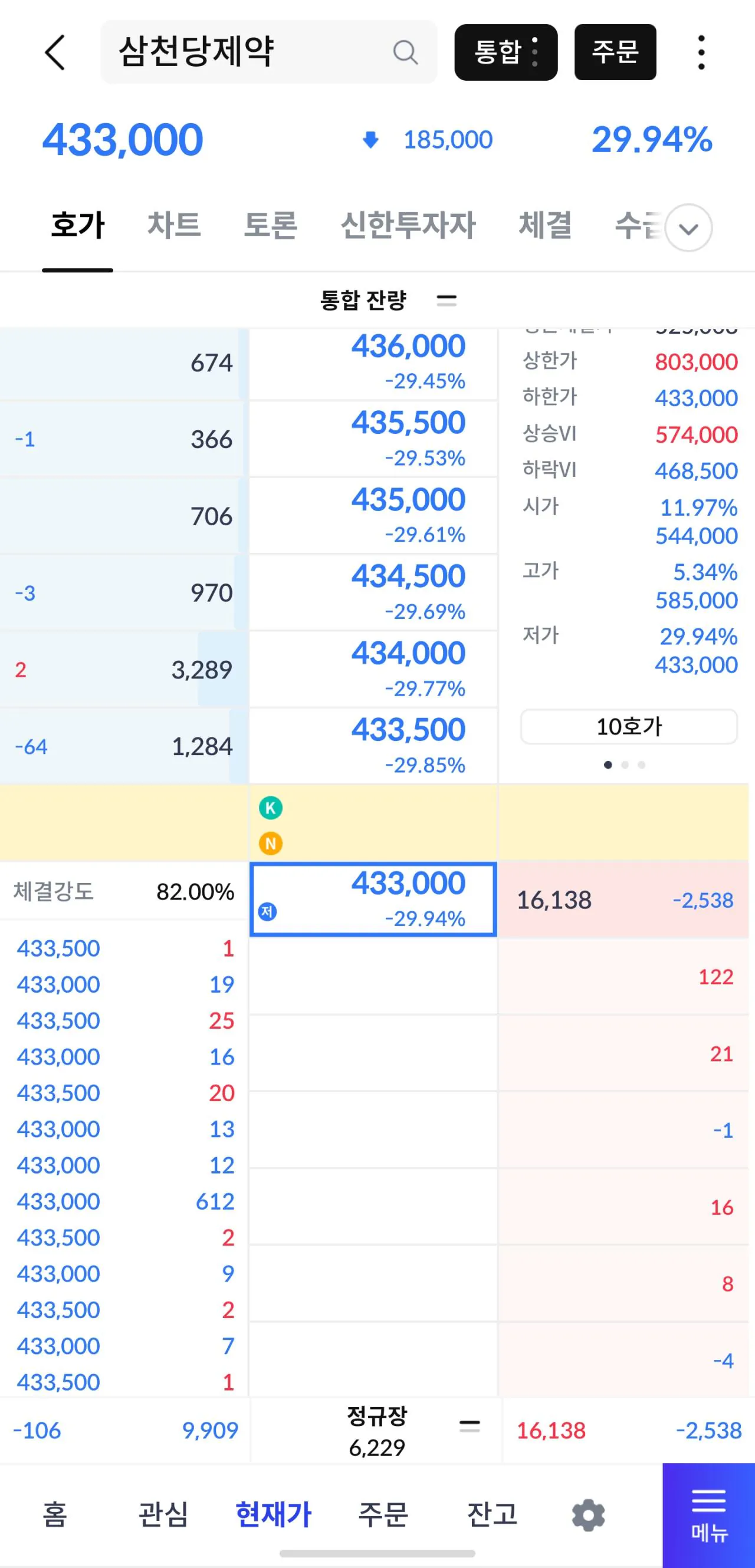755x1568 pixels.
Task: Open the three-dot overflow menu
Action: pyautogui.click(x=701, y=52)
